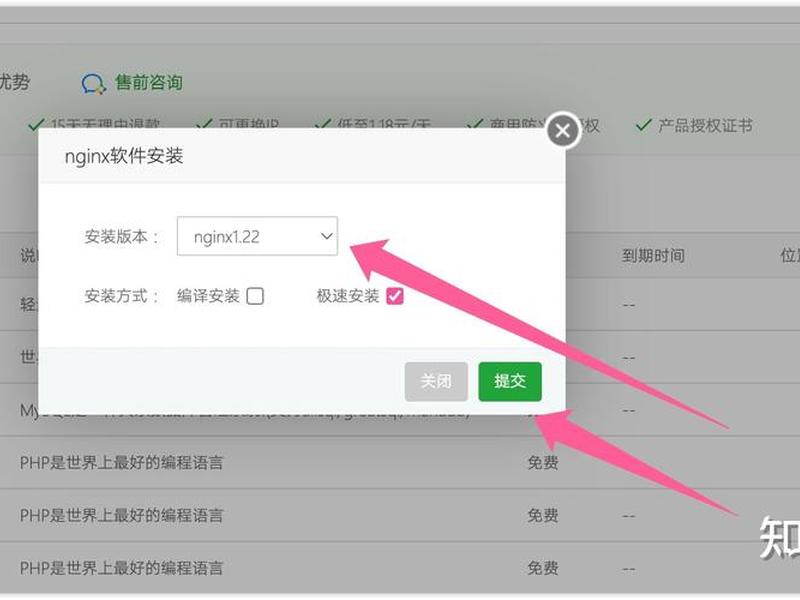Open the 安装版本 nginx1.22 dropdown
The image size is (800, 600).
257,236
